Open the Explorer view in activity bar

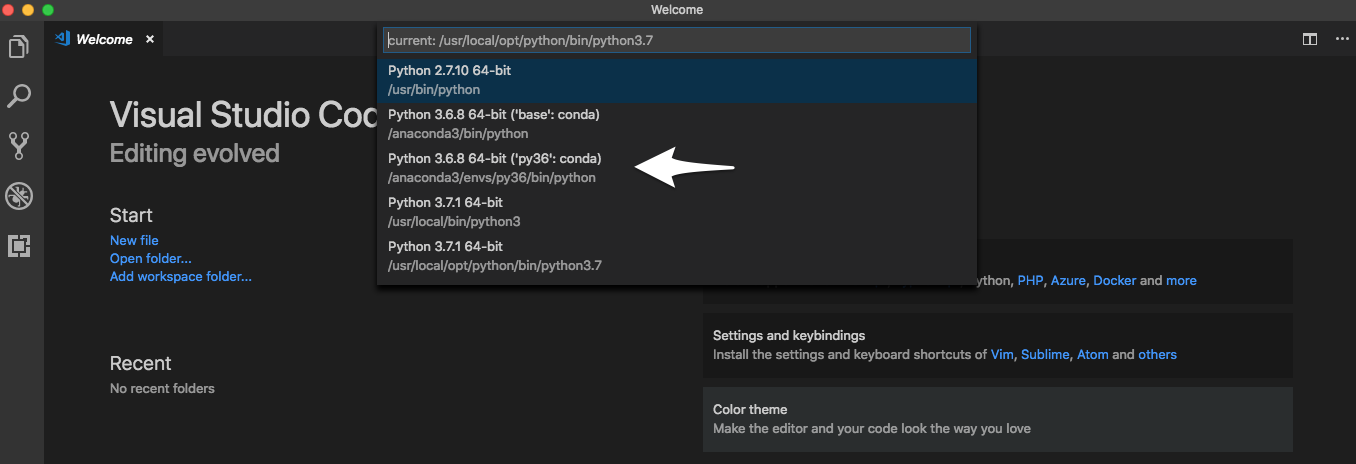pos(19,47)
